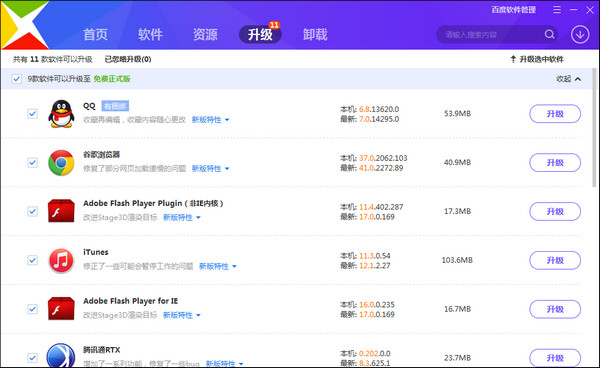Click the 百度软件管理 title text
Image resolution: width=600 pixels, height=368 pixels.
pyautogui.click(x=514, y=10)
